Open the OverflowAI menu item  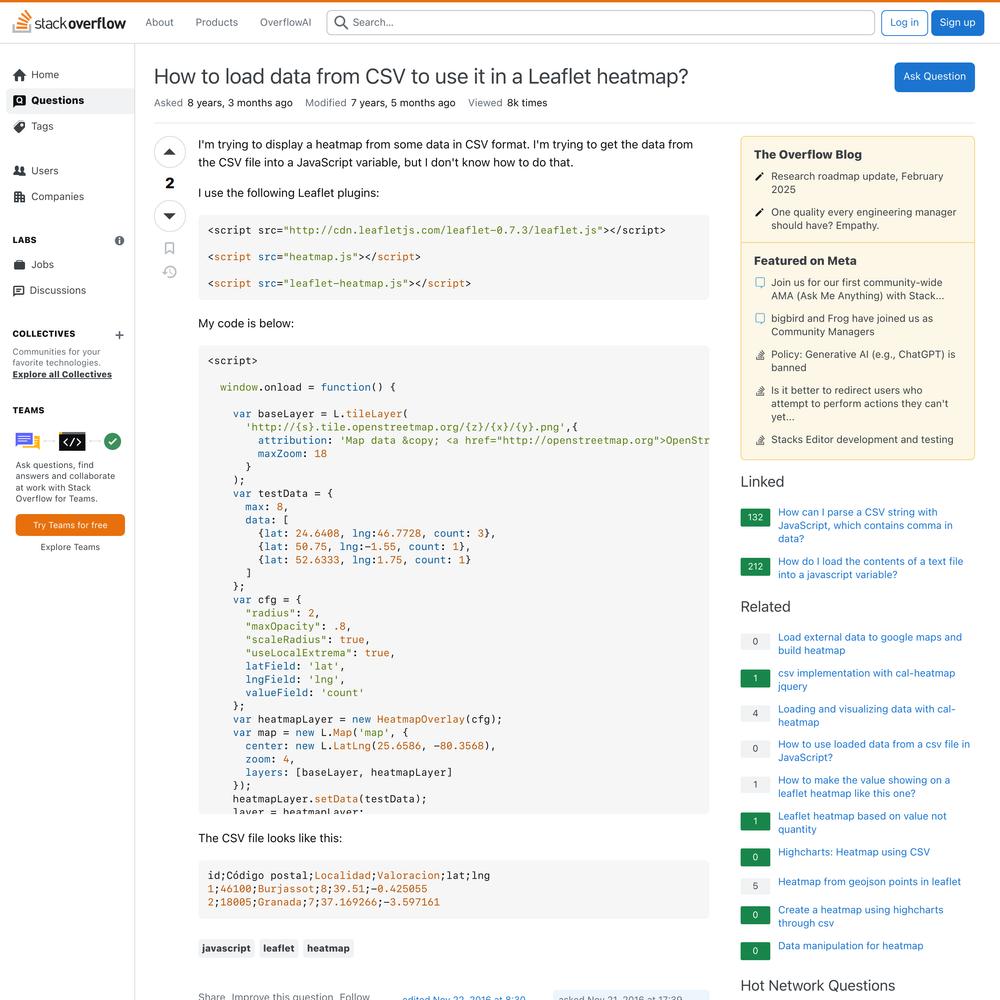coord(286,22)
